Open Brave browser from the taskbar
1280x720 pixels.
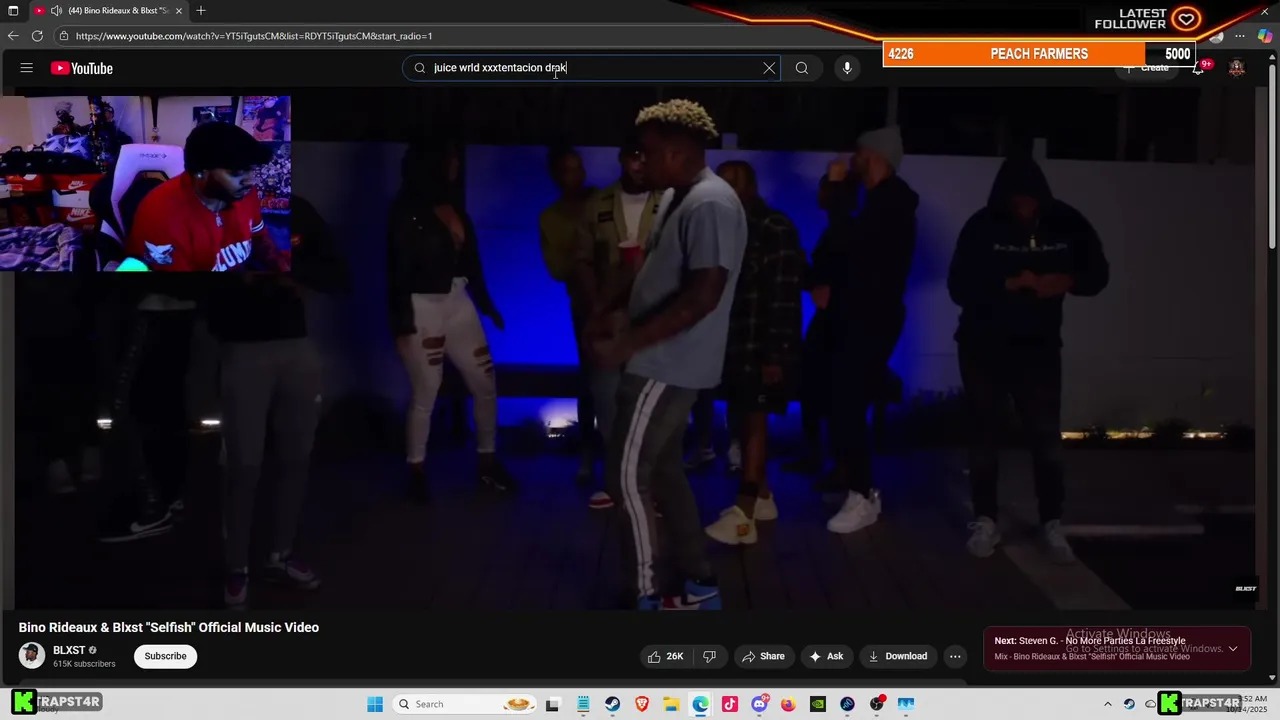point(642,704)
